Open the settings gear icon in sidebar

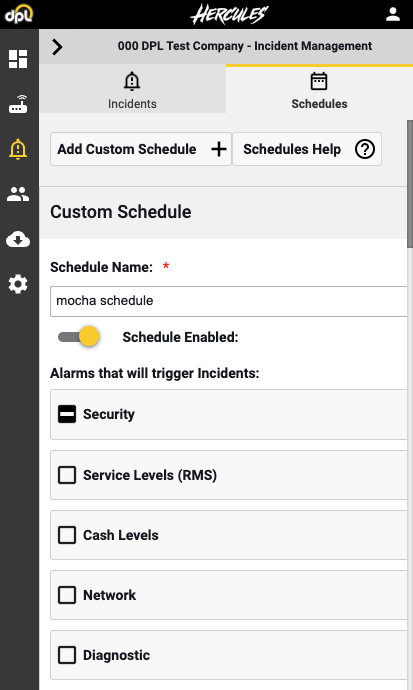click(x=18, y=285)
